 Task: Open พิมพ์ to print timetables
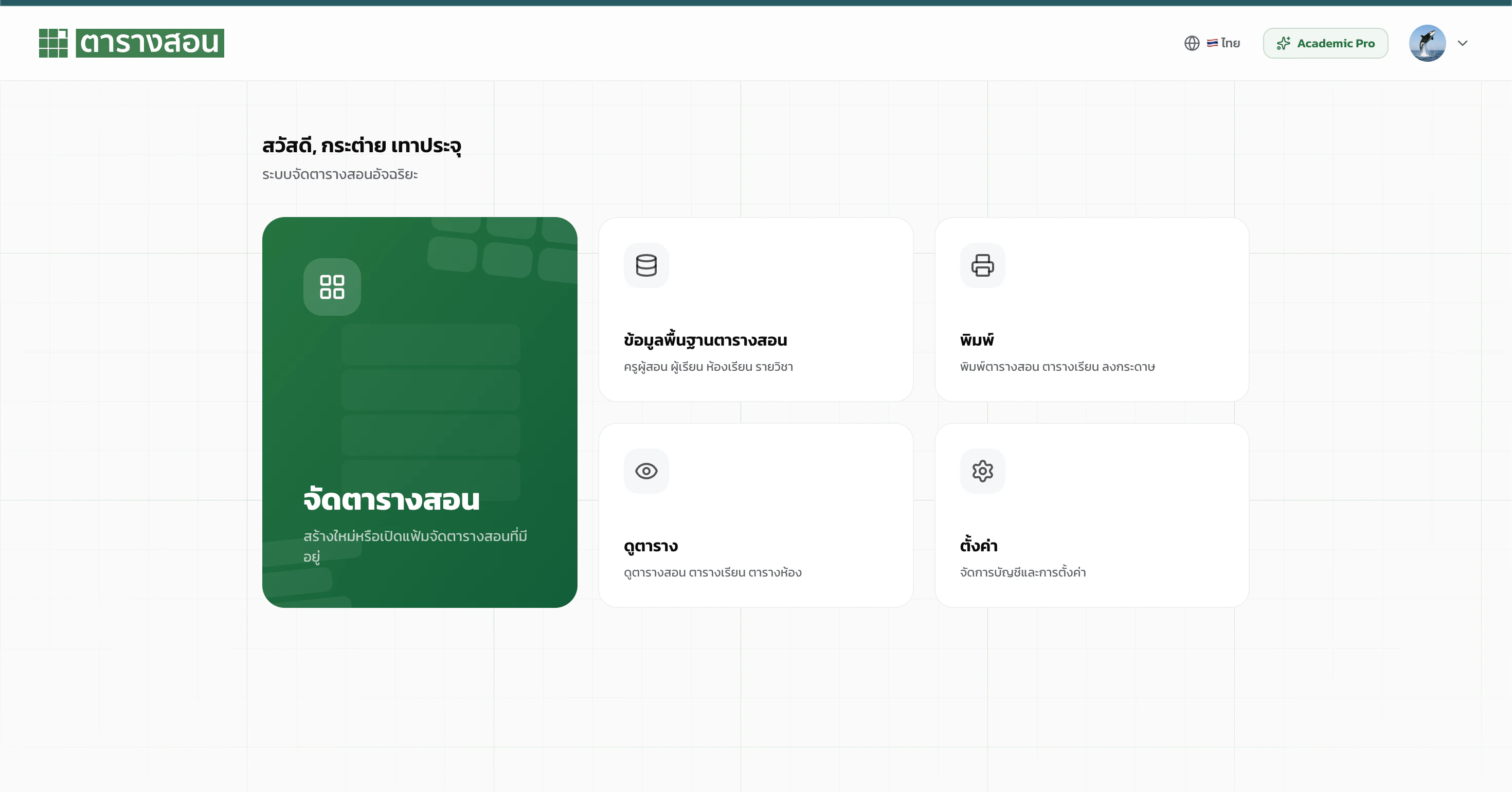[x=1092, y=310]
